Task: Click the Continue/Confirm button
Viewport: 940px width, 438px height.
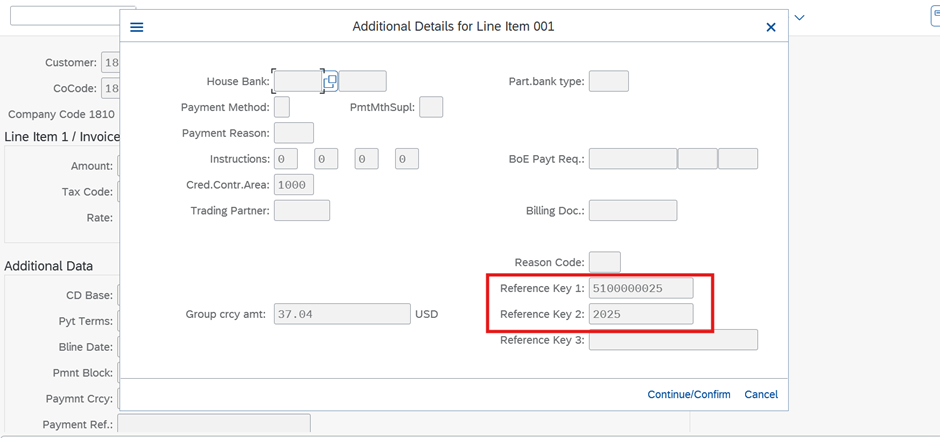Action: (x=689, y=394)
